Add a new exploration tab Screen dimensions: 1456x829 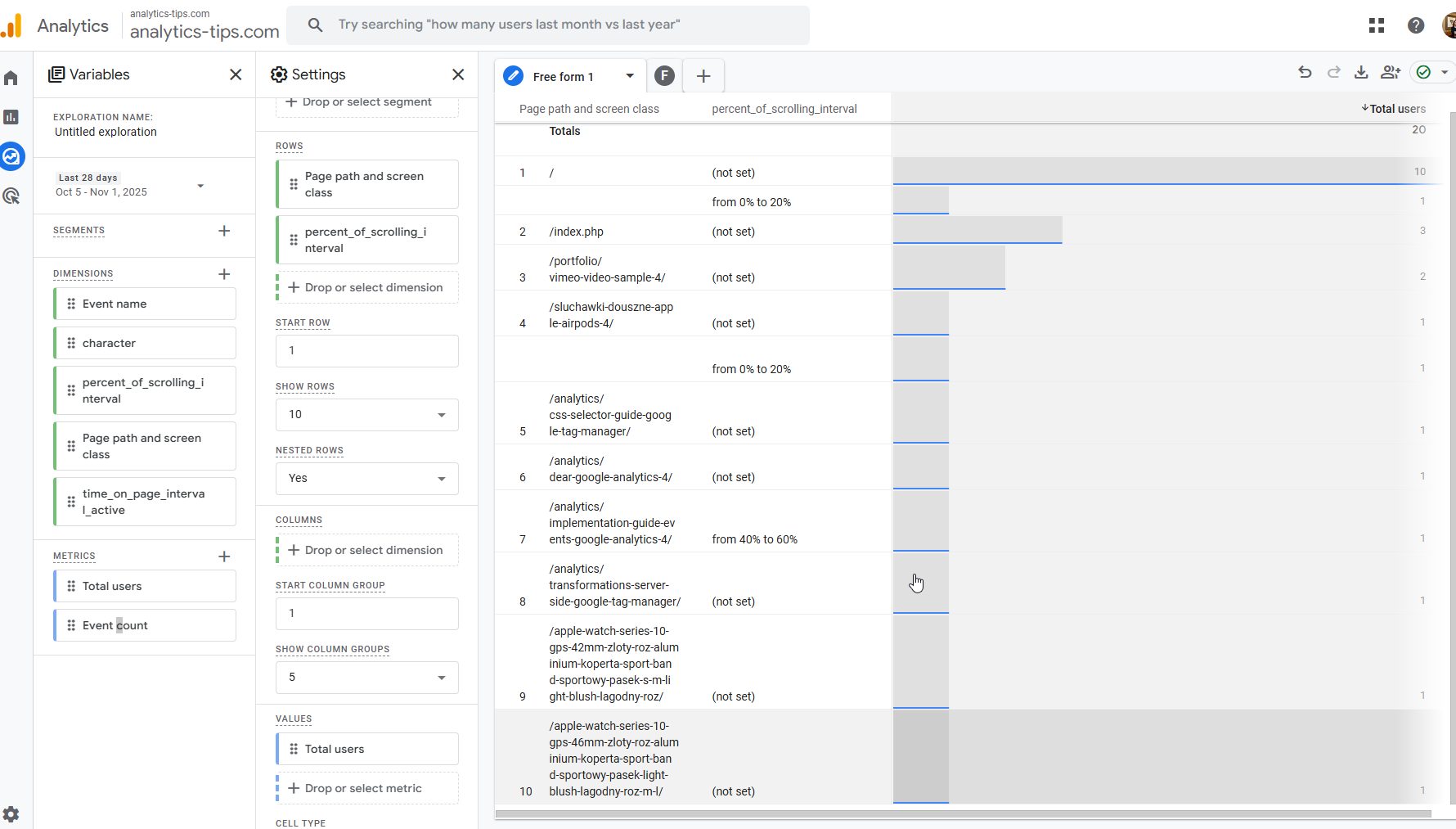point(703,77)
